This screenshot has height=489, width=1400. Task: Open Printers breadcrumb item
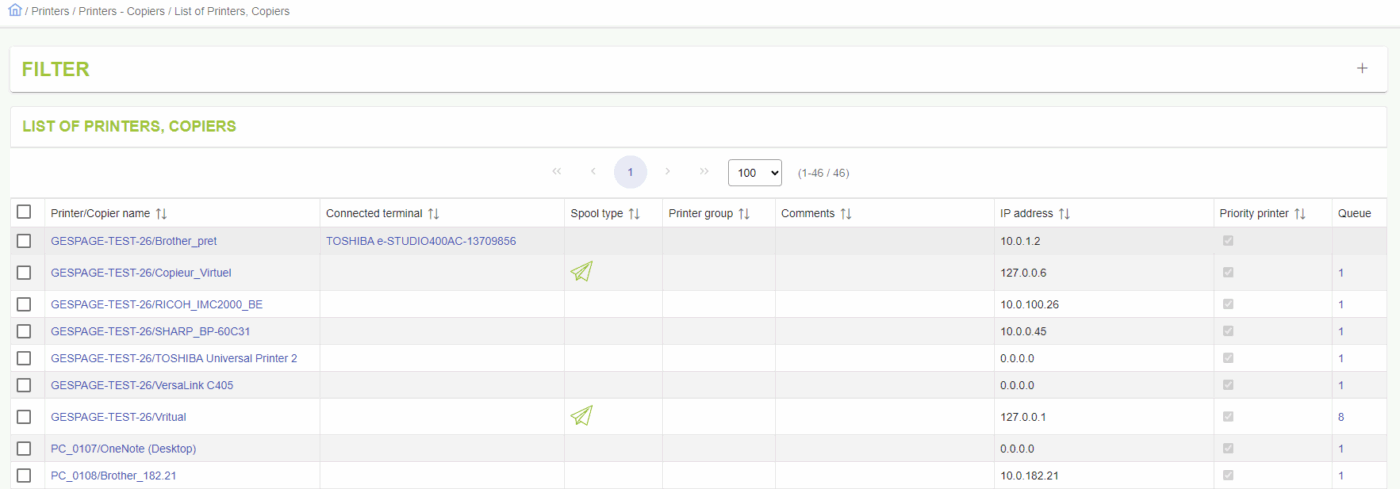pyautogui.click(x=50, y=11)
